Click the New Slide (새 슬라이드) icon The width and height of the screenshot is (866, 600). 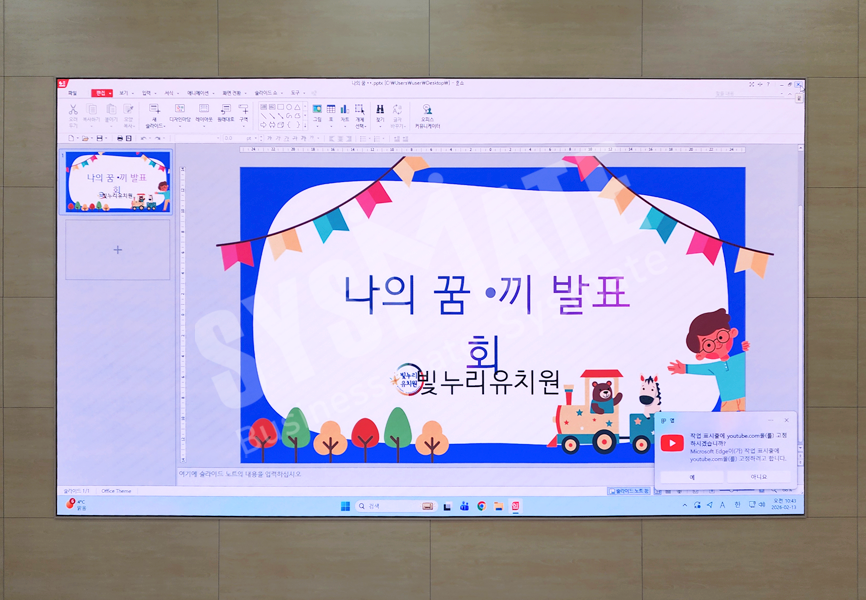click(155, 111)
